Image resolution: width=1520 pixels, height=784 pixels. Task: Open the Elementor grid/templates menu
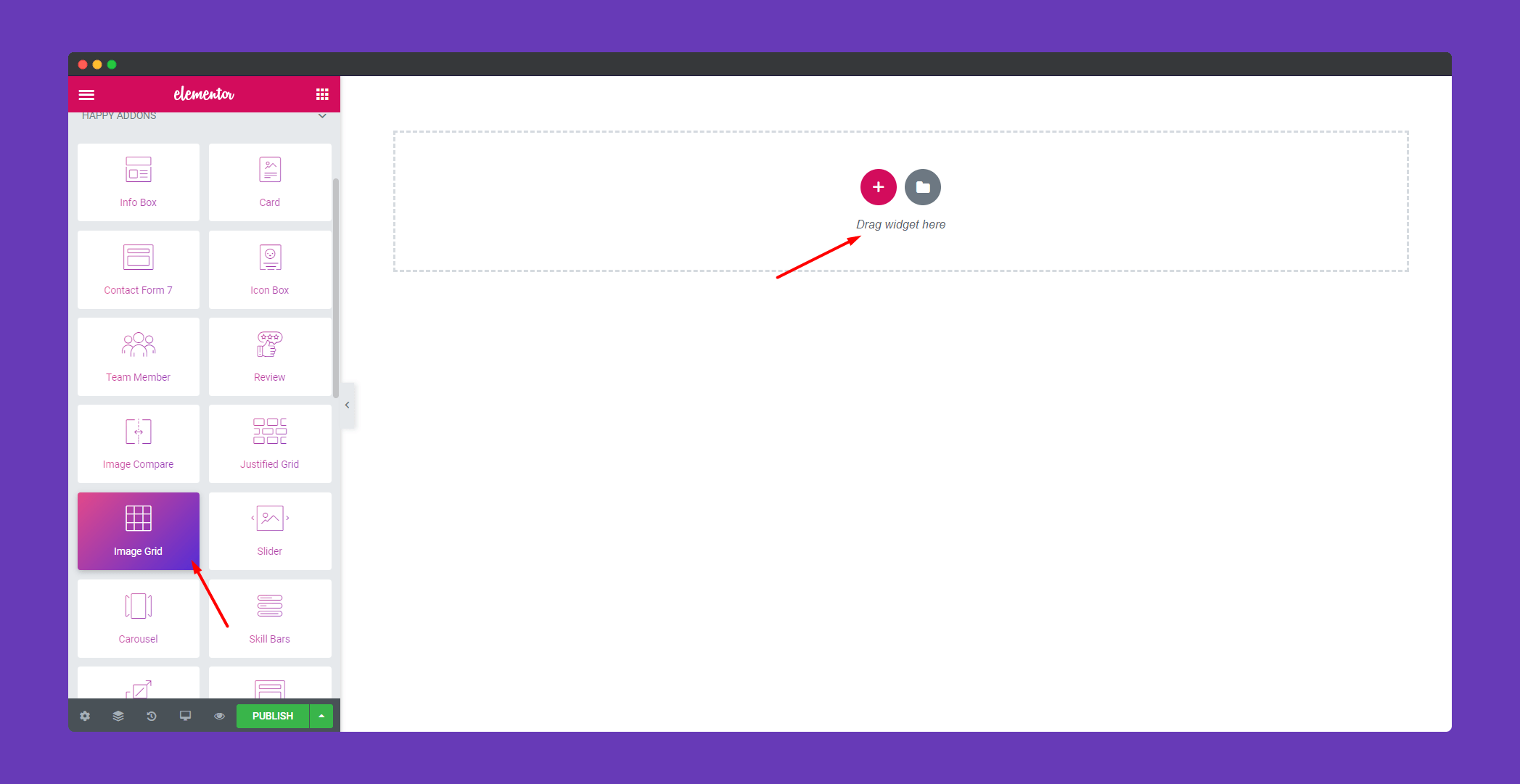(322, 94)
